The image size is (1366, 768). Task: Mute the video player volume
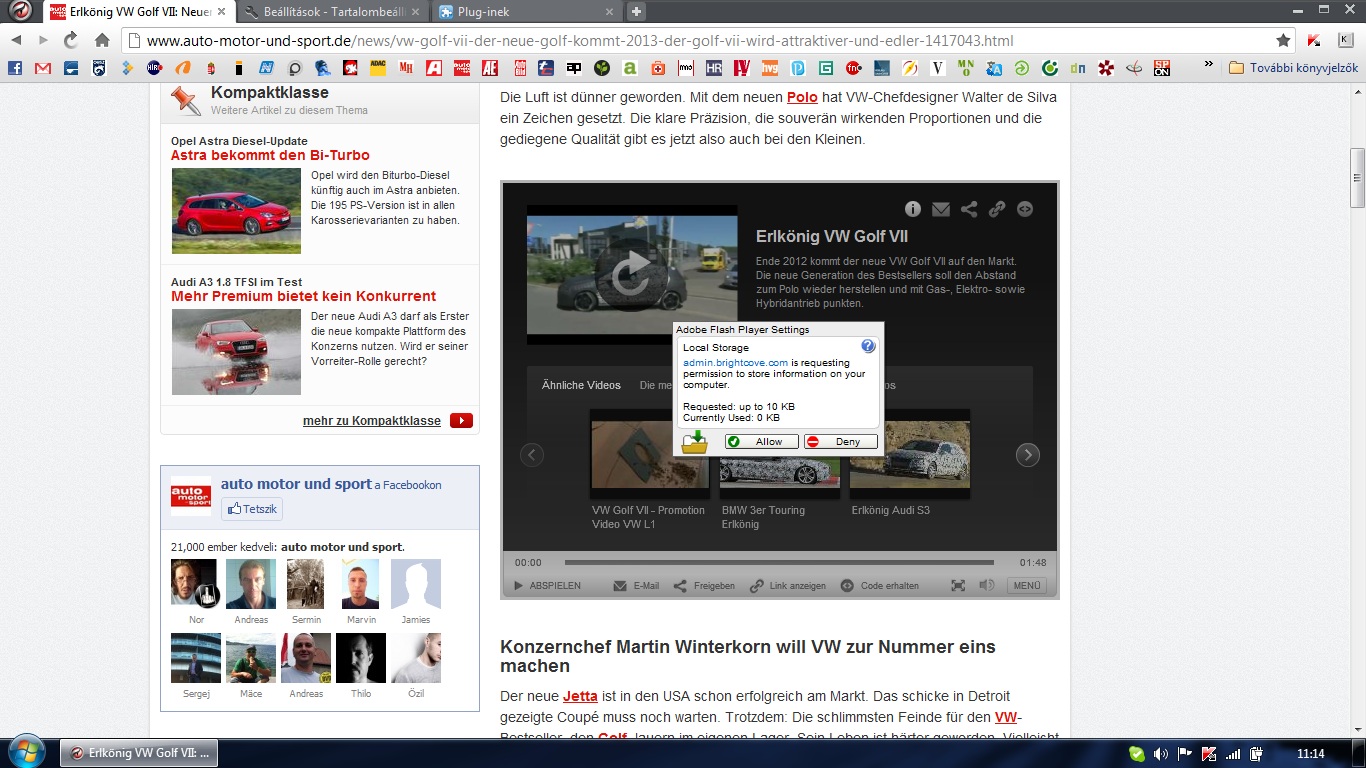(x=987, y=586)
